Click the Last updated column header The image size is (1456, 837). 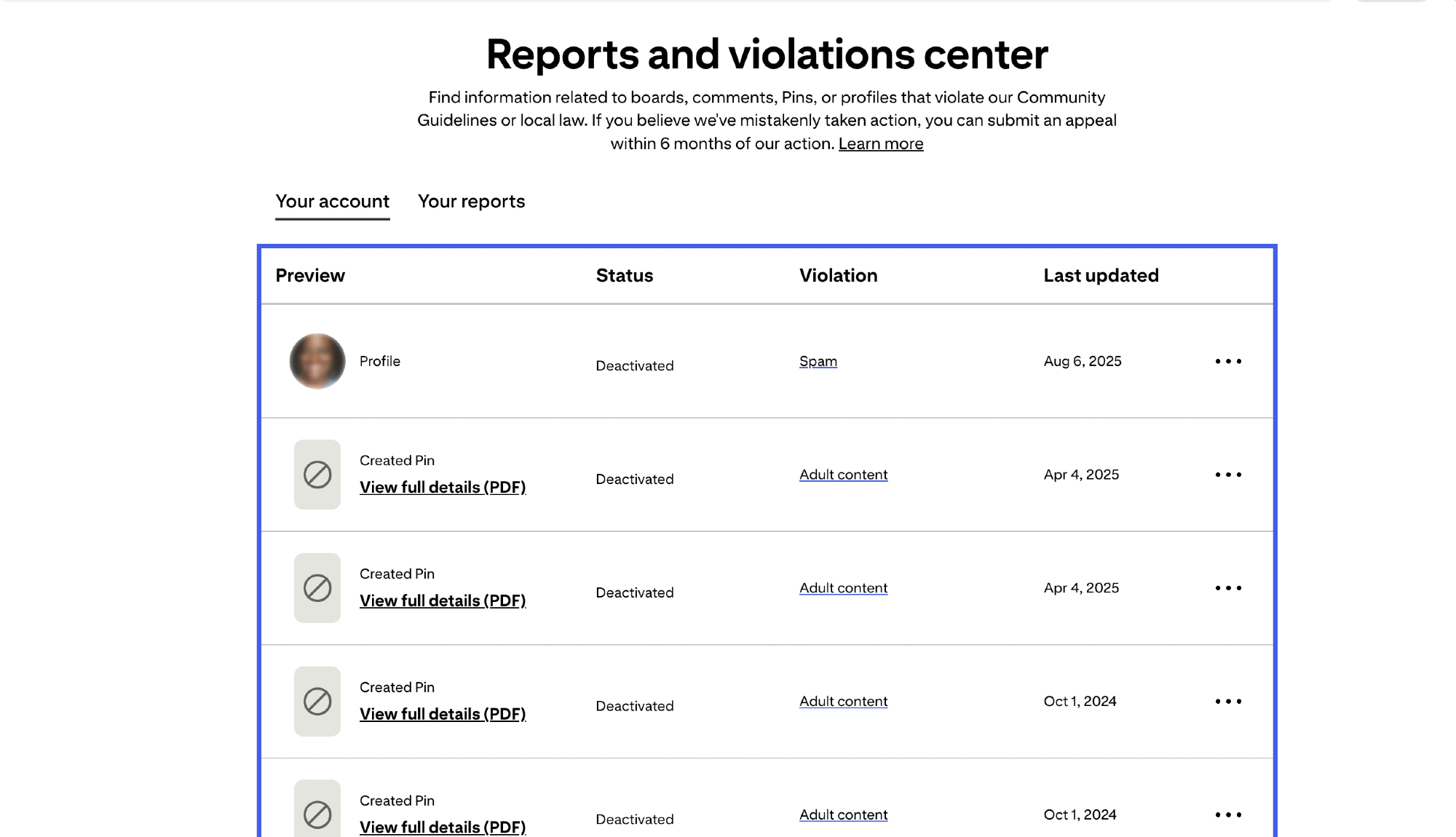tap(1101, 276)
